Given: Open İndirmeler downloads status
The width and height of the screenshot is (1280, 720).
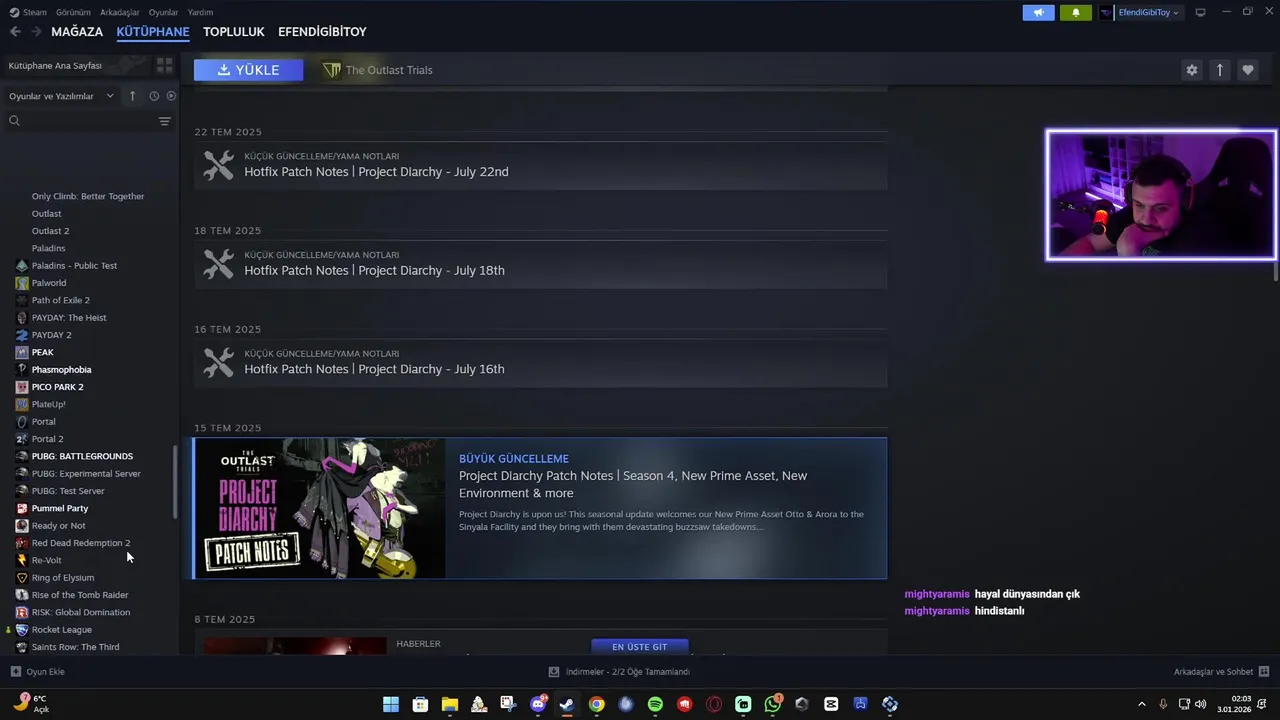Looking at the screenshot, I should pos(619,672).
